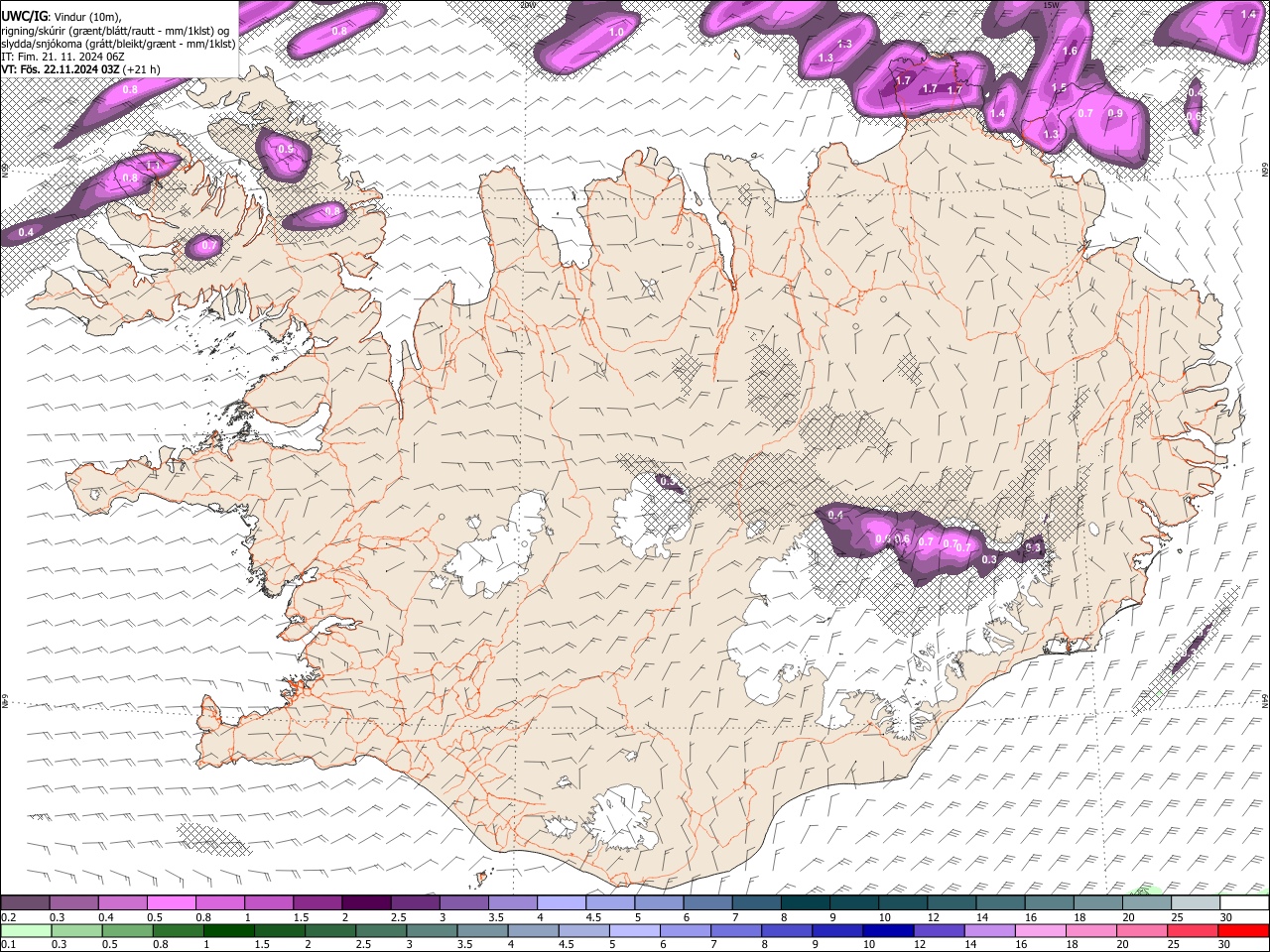This screenshot has width=1270, height=952.
Task: Pick the red lower legend swatch after 30
Action: coord(1244,930)
